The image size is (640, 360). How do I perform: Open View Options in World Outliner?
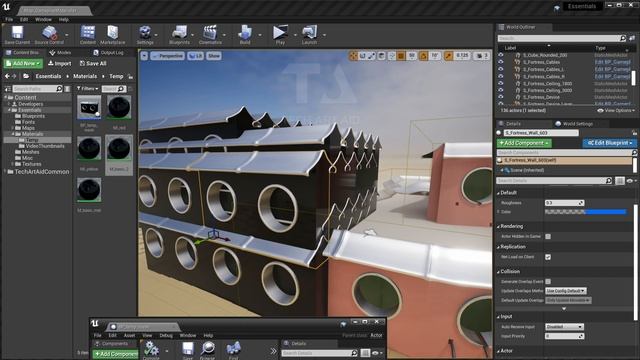click(616, 111)
